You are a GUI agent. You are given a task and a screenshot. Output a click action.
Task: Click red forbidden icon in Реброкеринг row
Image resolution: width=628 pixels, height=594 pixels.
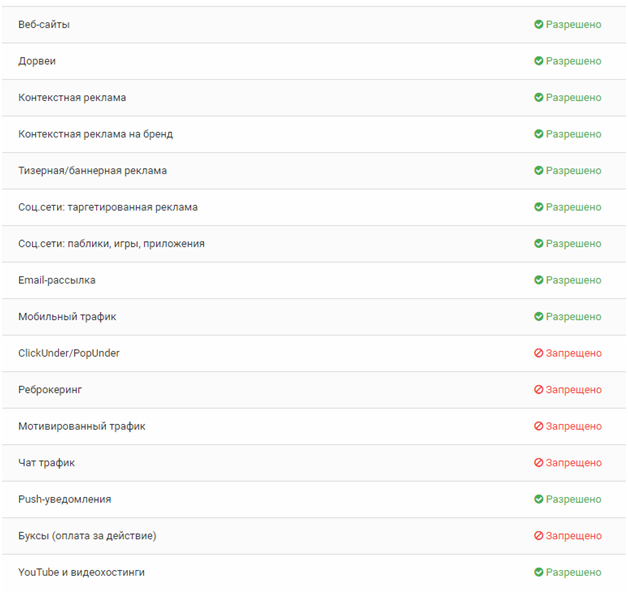pyautogui.click(x=539, y=389)
